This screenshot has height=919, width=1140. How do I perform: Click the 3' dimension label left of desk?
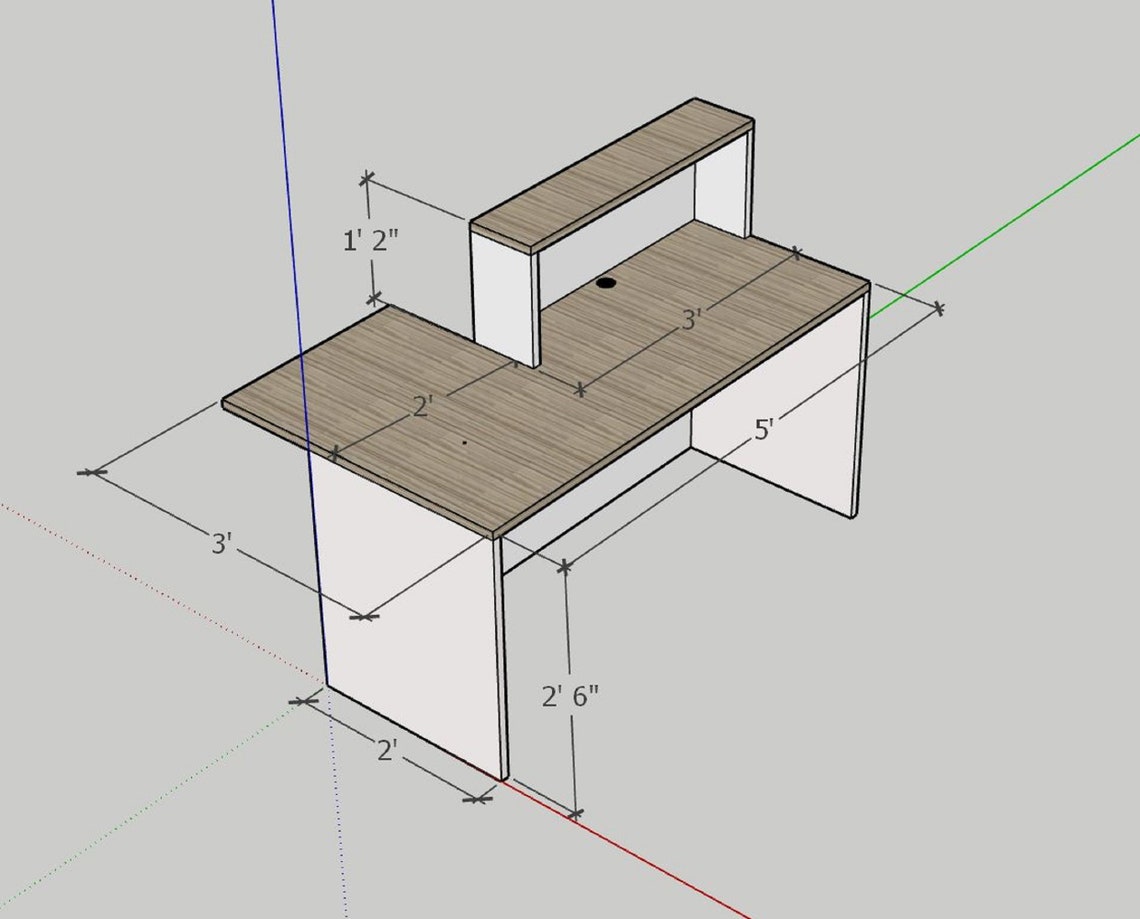click(x=222, y=543)
